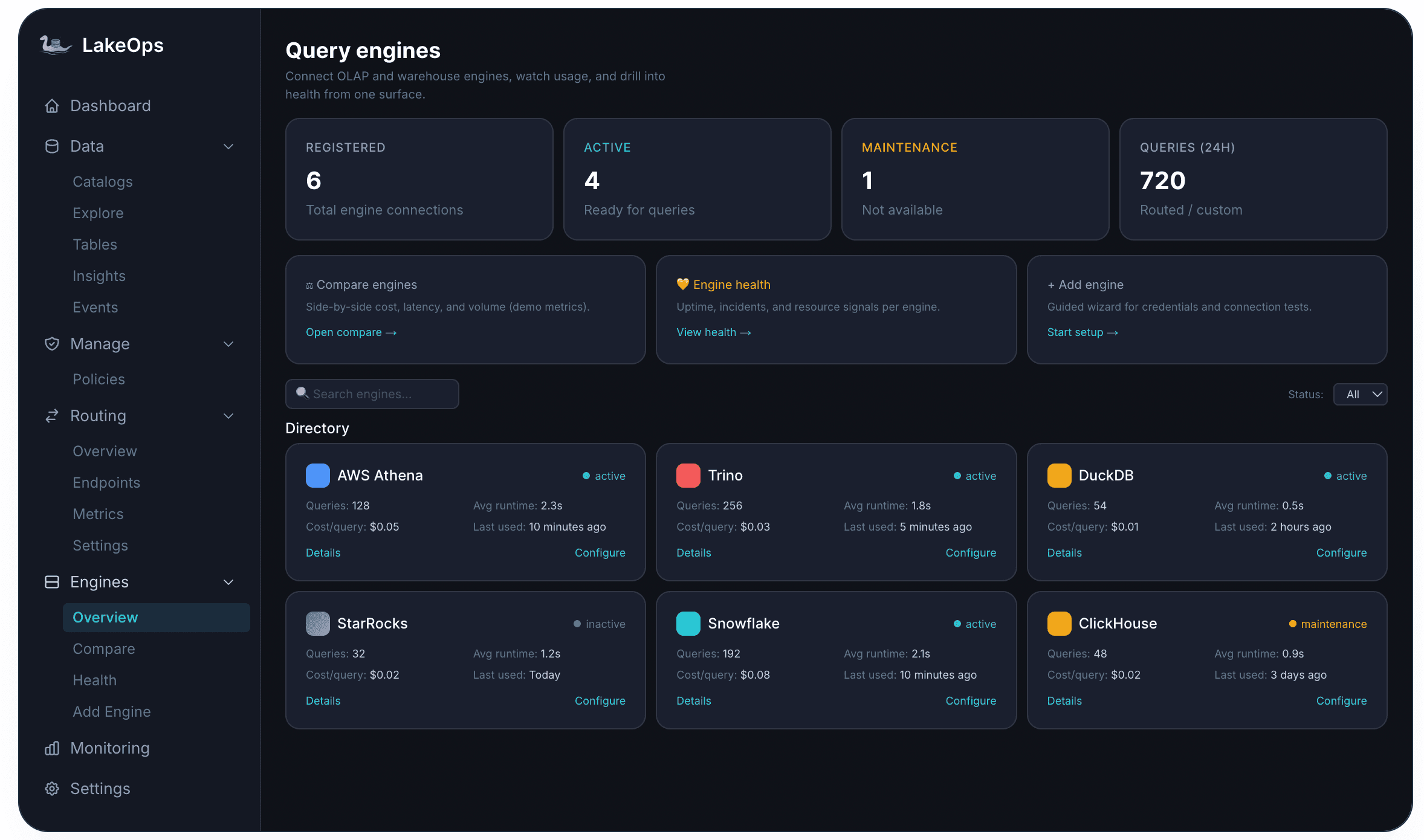Viewport: 1424px width, 840px height.
Task: Open Routing Metrics page
Action: pyautogui.click(x=98, y=514)
